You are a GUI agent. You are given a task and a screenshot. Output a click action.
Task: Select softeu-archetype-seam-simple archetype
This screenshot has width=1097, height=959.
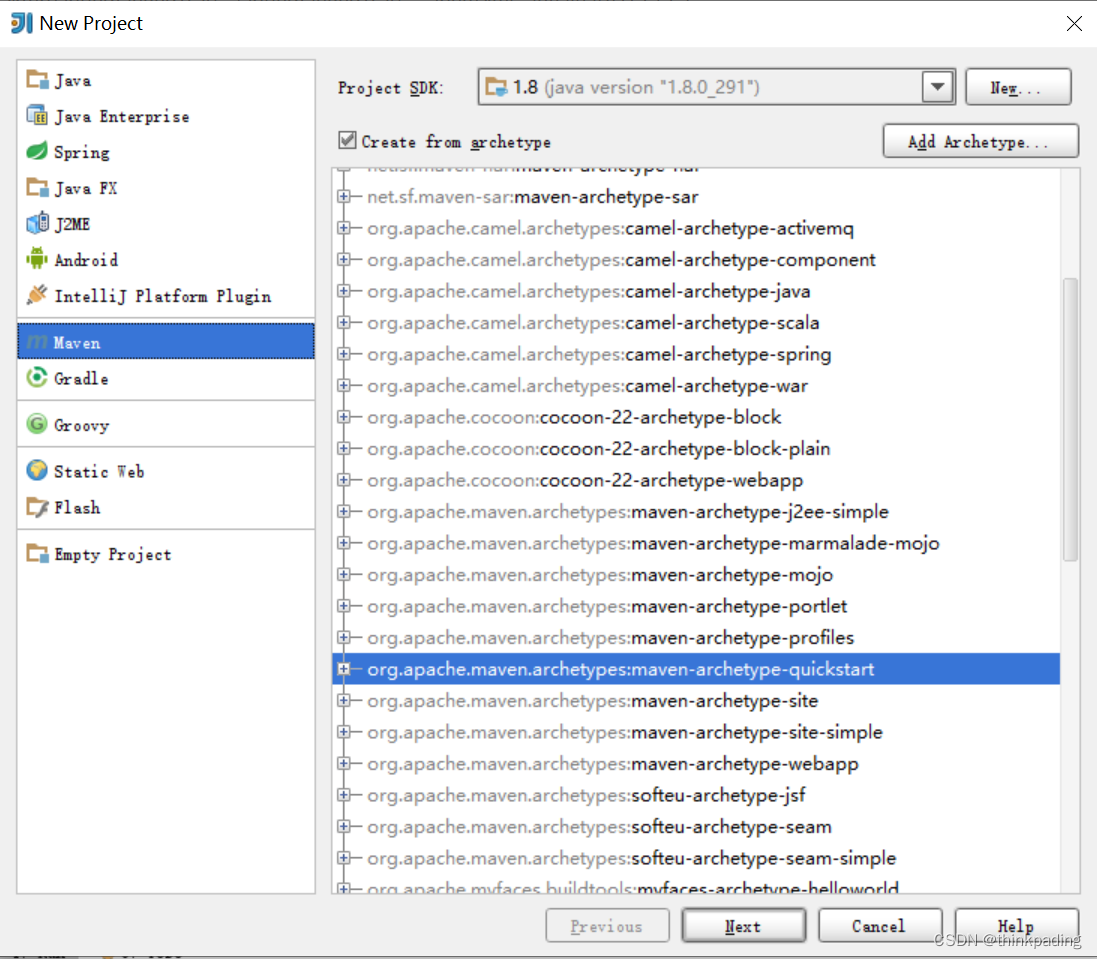696,858
